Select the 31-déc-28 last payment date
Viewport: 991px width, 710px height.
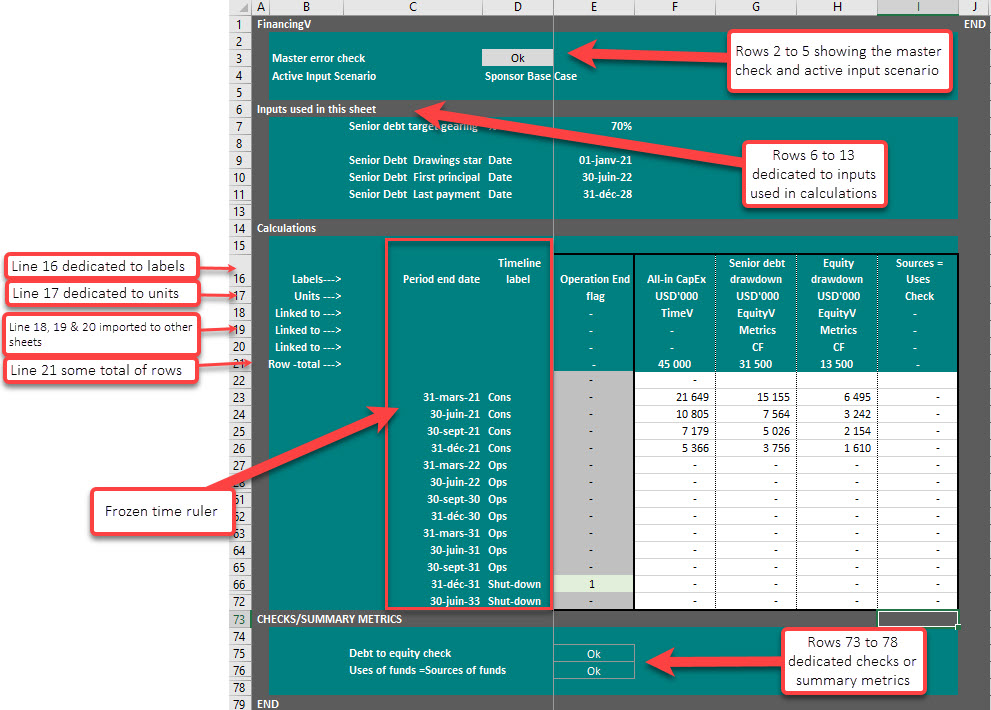[607, 195]
